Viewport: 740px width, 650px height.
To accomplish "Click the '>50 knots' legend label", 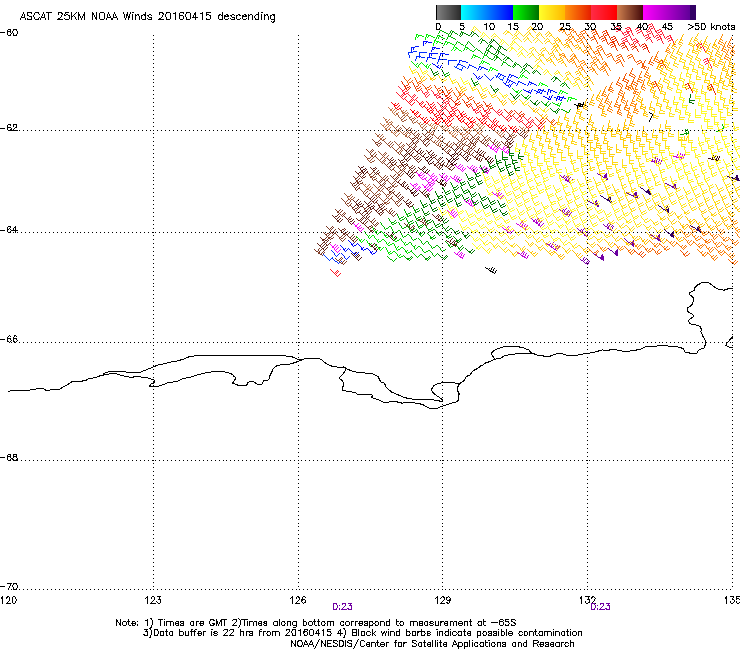I will pos(711,27).
